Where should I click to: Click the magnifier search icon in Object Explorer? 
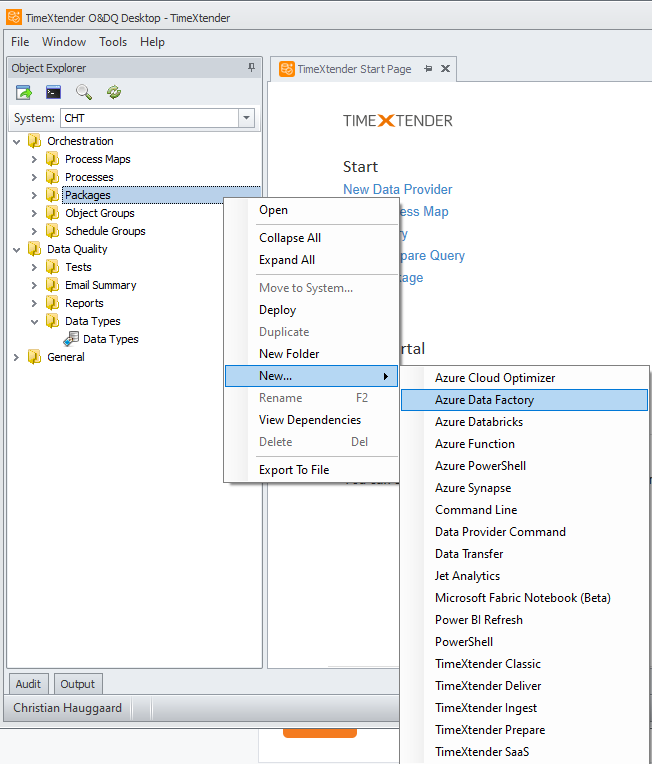84,92
